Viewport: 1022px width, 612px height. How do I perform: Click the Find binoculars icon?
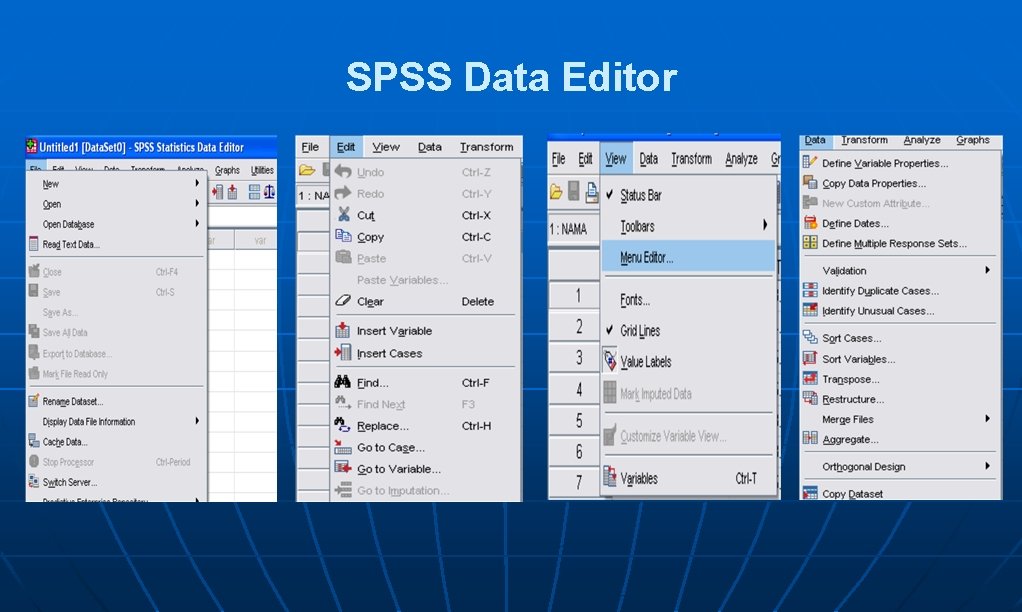[343, 382]
